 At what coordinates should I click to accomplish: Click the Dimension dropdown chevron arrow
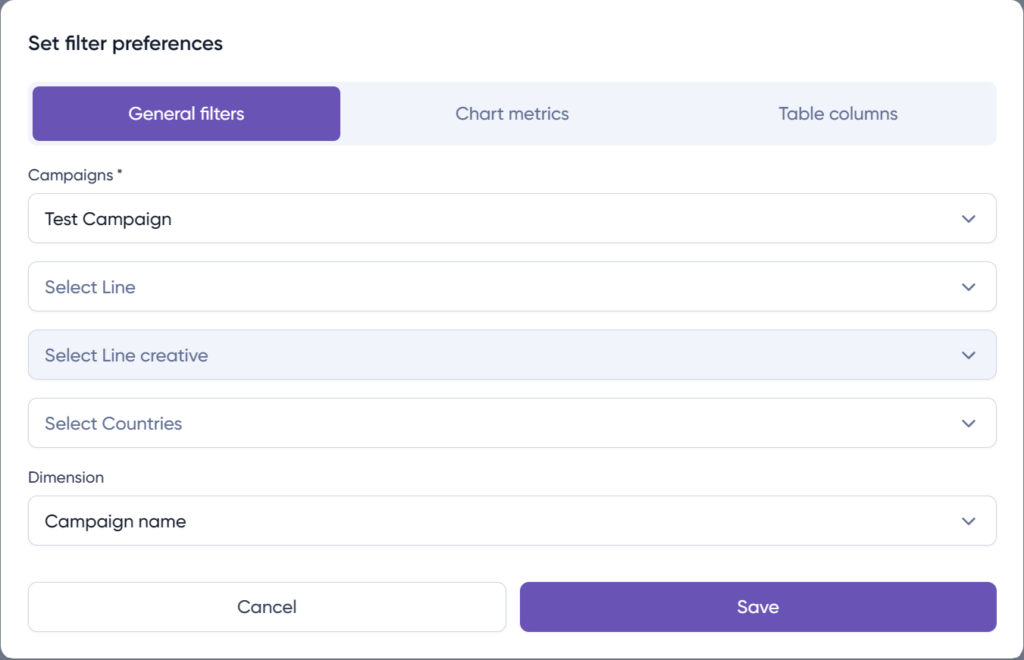tap(967, 521)
